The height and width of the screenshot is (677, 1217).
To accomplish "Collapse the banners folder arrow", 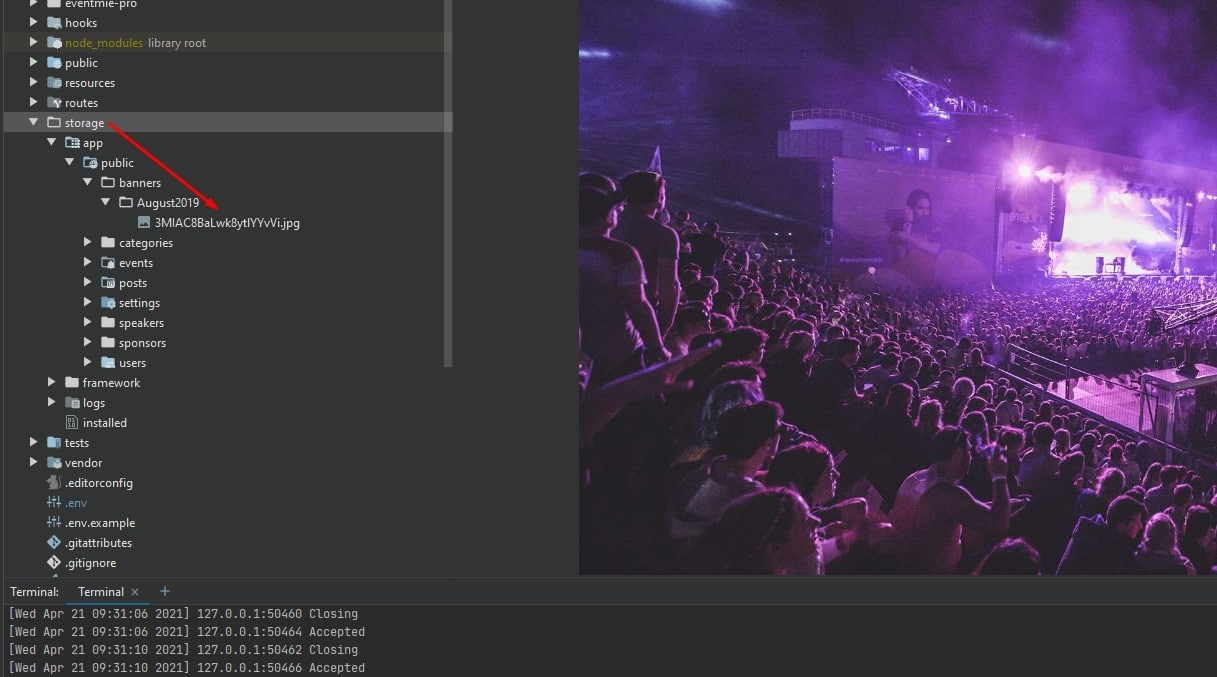I will pyautogui.click(x=88, y=183).
